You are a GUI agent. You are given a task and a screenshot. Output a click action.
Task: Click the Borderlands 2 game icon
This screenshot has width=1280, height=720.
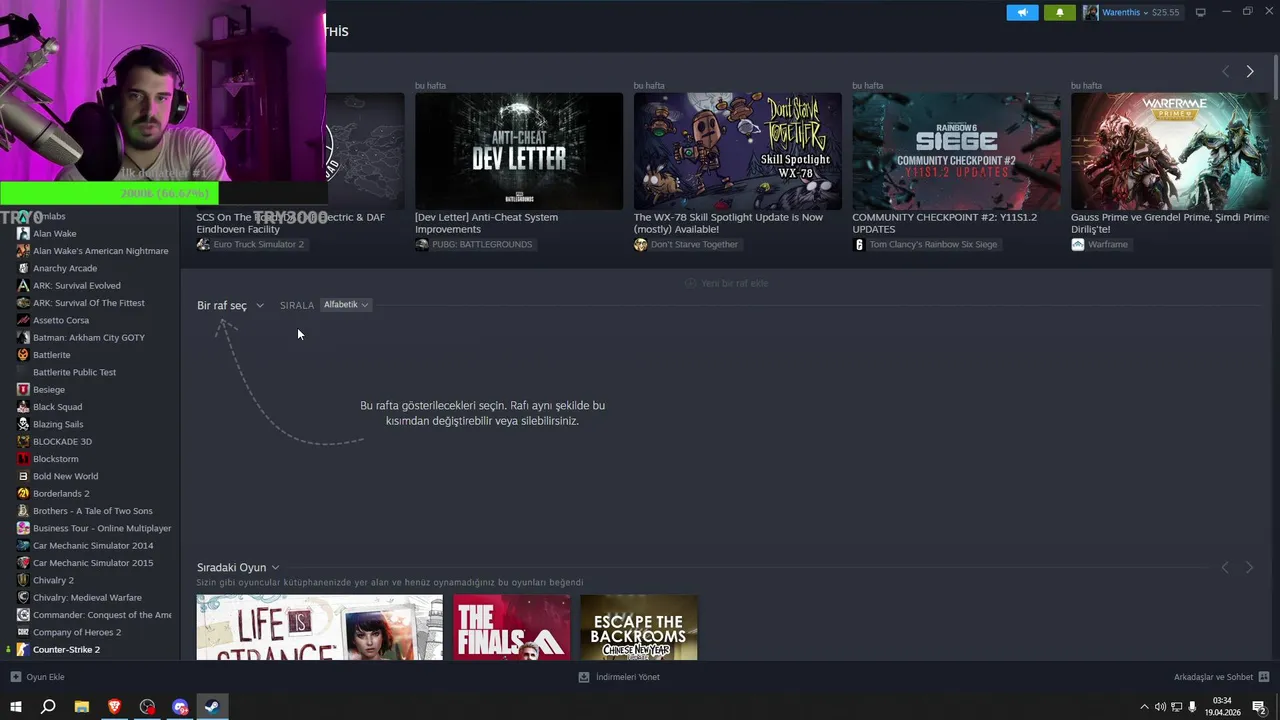23,493
